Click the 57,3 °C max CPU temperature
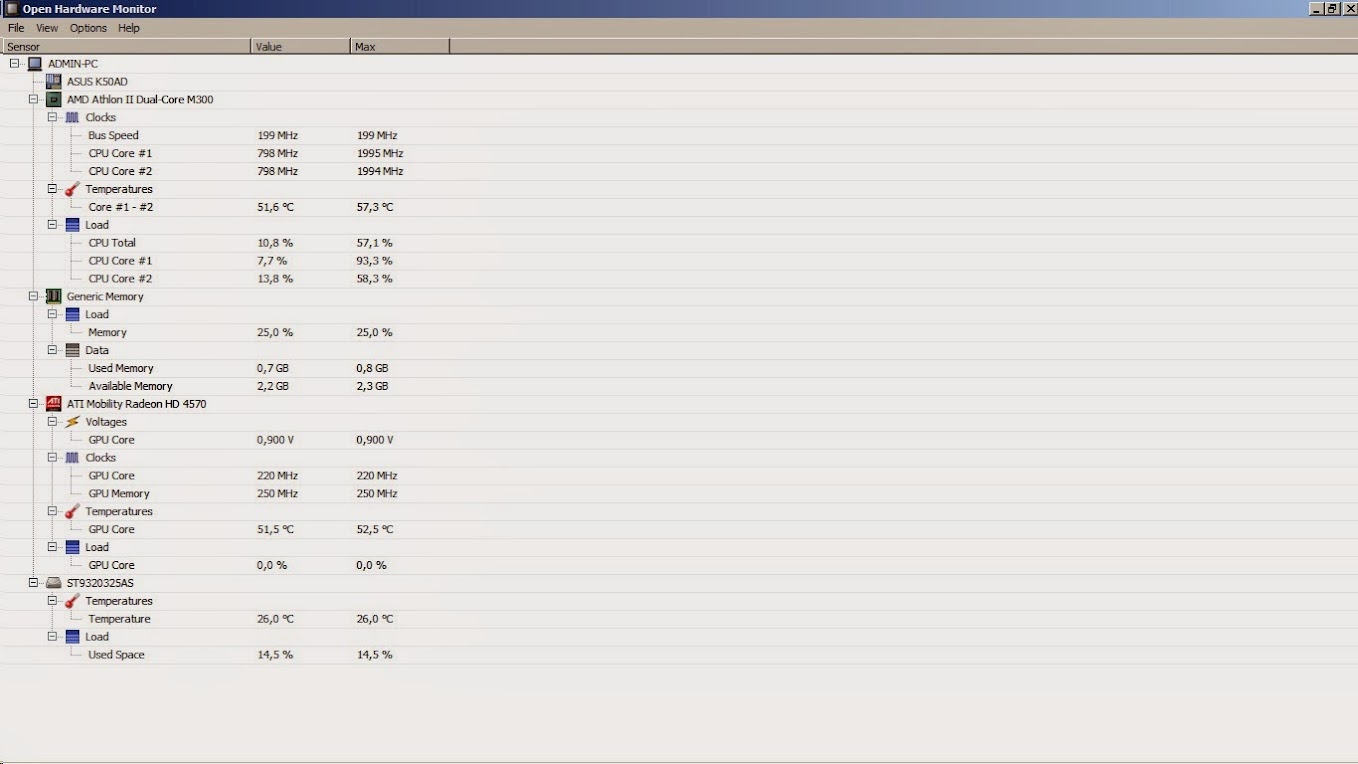This screenshot has width=1358, height=764. click(375, 207)
